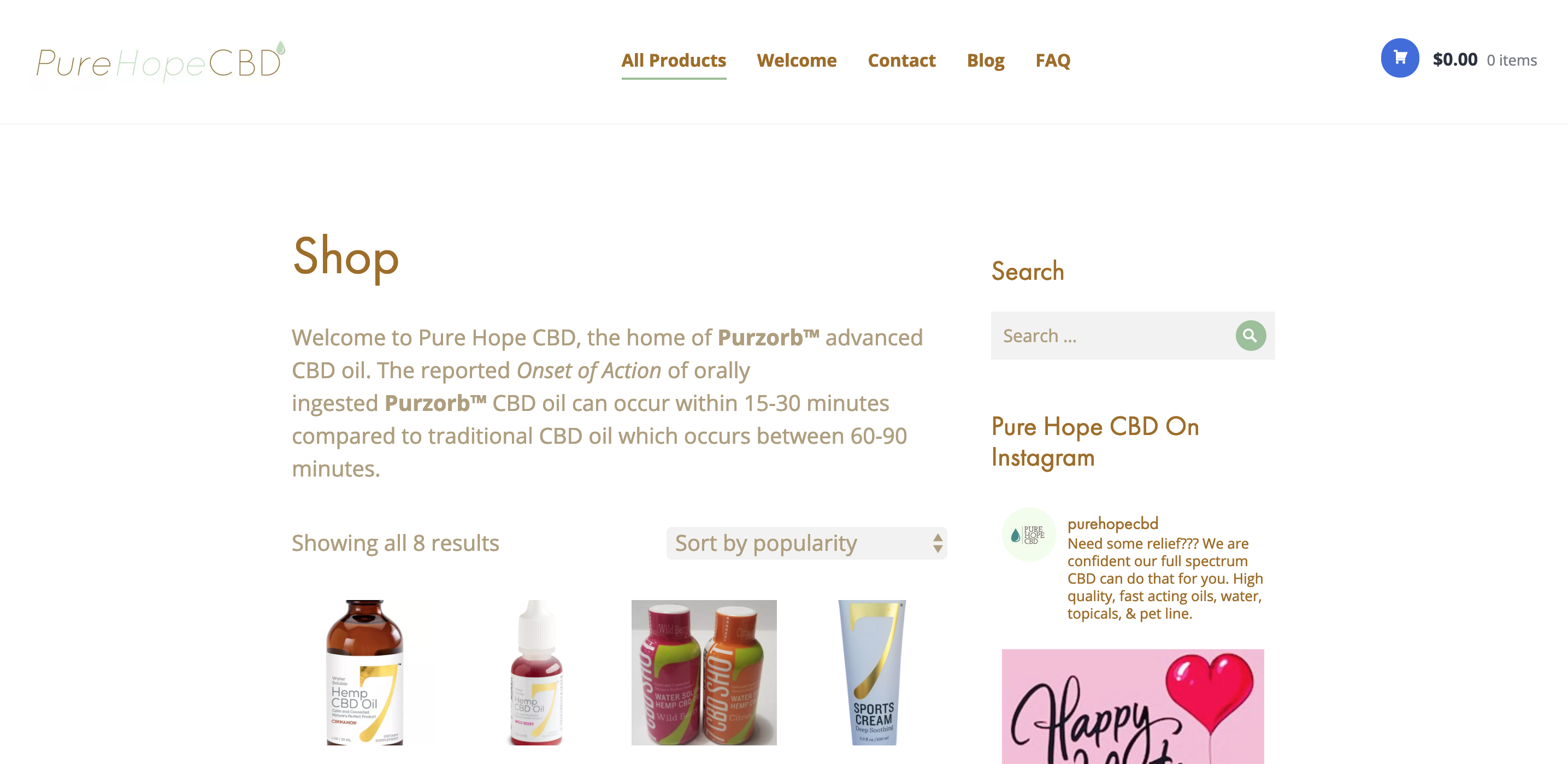The height and width of the screenshot is (764, 1568).
Task: Open the Cinnamon Hemp CBD Oil product
Action: (364, 672)
